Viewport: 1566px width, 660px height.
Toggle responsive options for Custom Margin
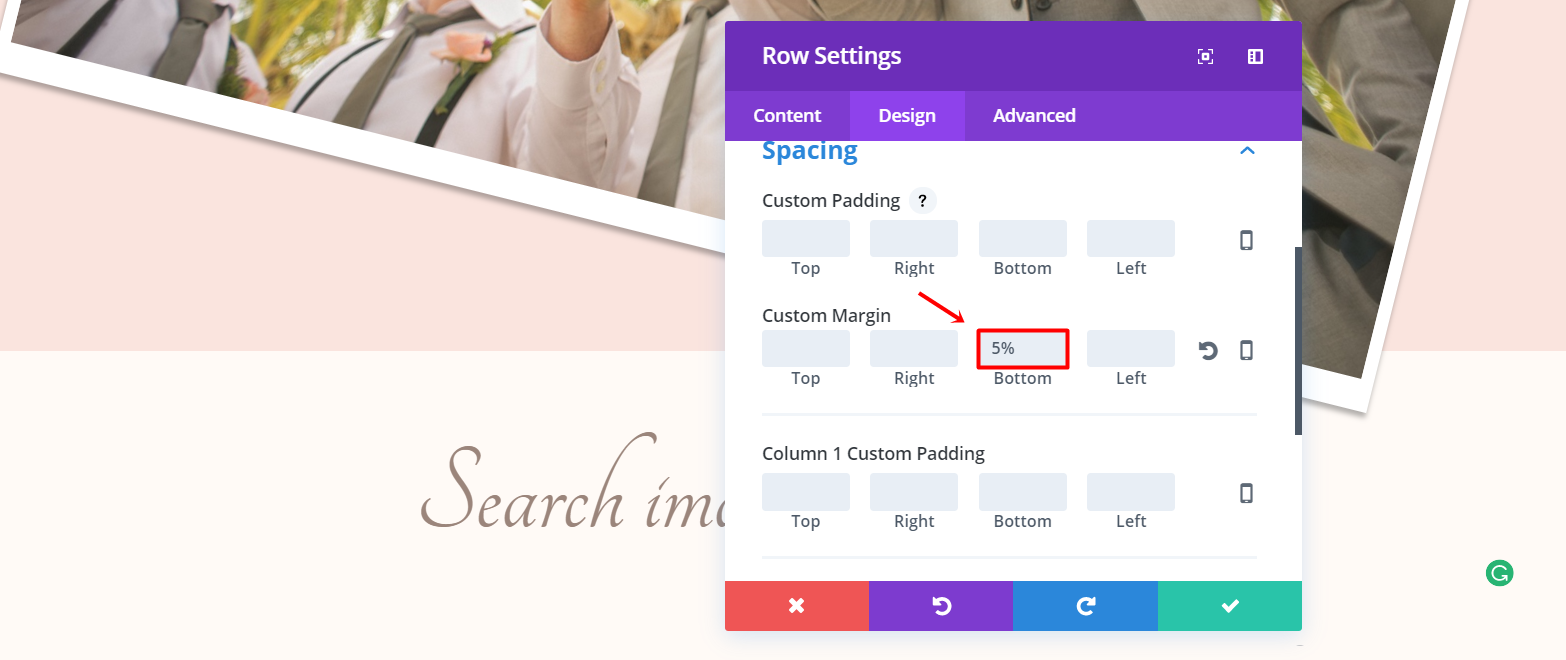pos(1246,350)
